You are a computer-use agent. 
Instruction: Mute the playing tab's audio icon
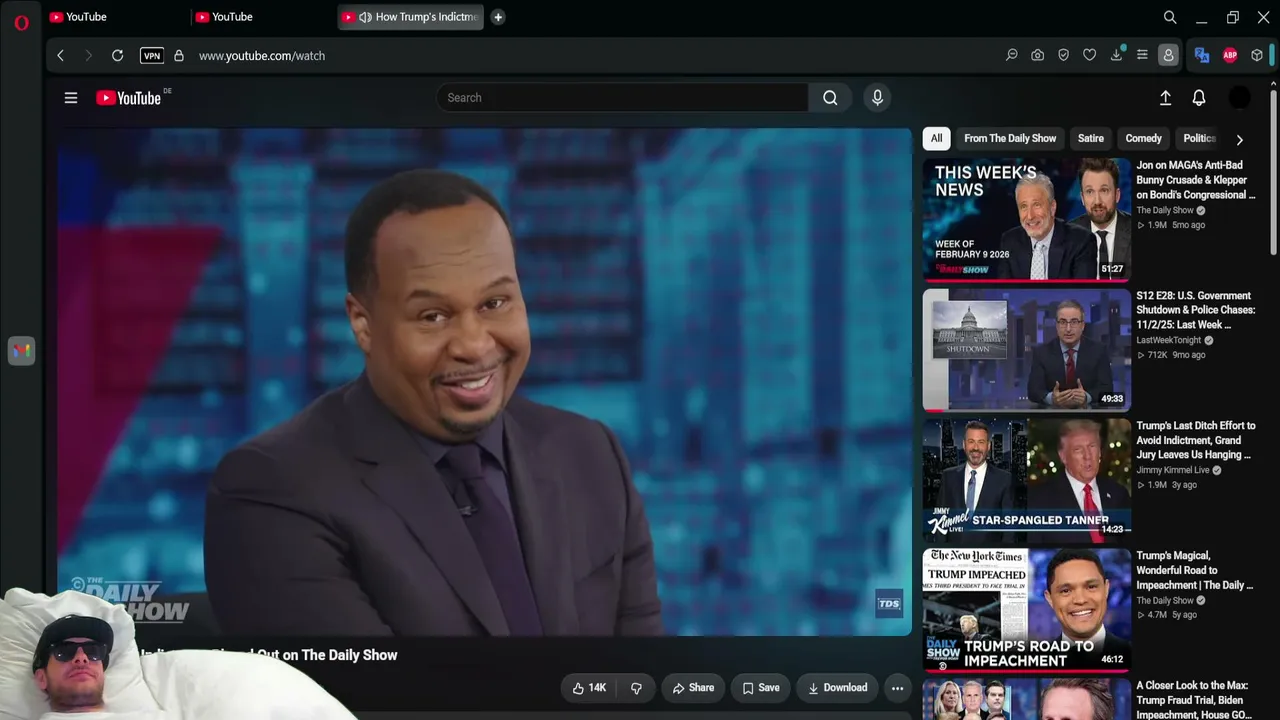click(x=365, y=17)
